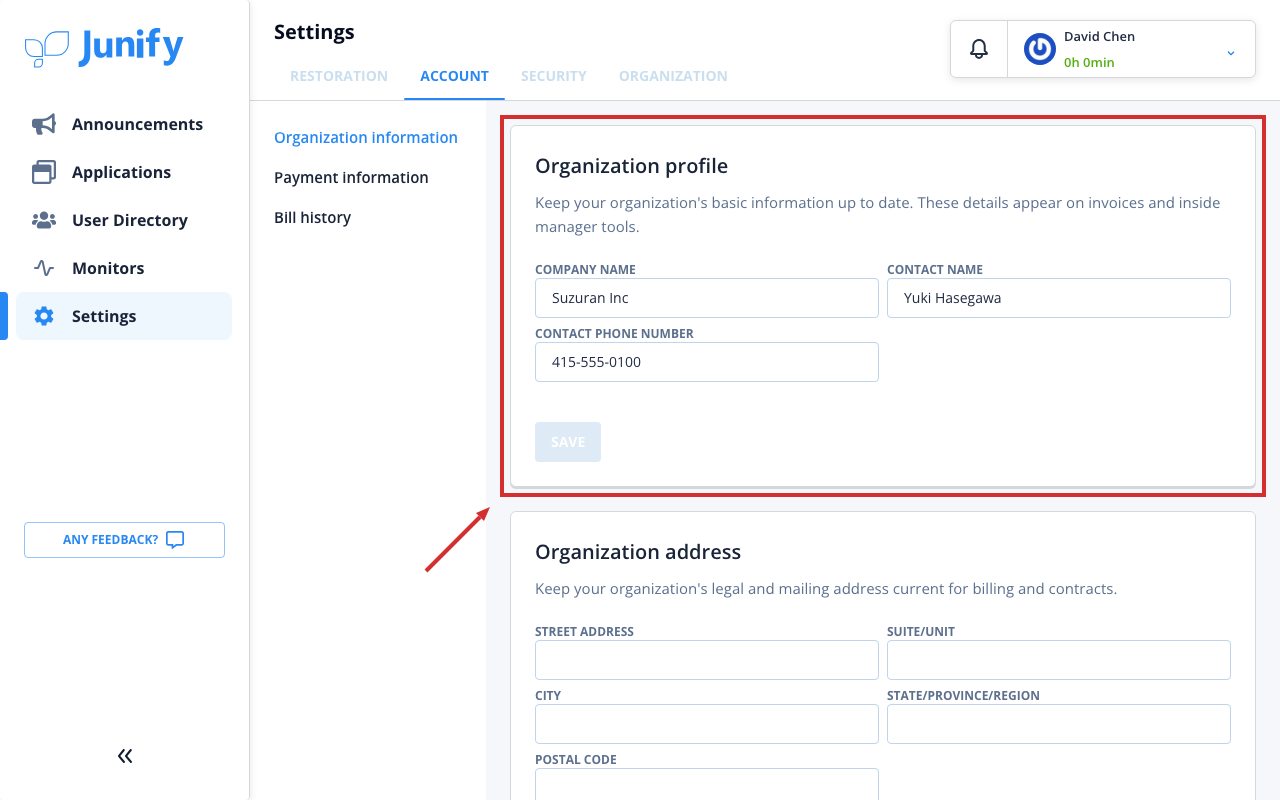This screenshot has width=1280, height=800.
Task: Click the Settings page title
Action: click(314, 32)
